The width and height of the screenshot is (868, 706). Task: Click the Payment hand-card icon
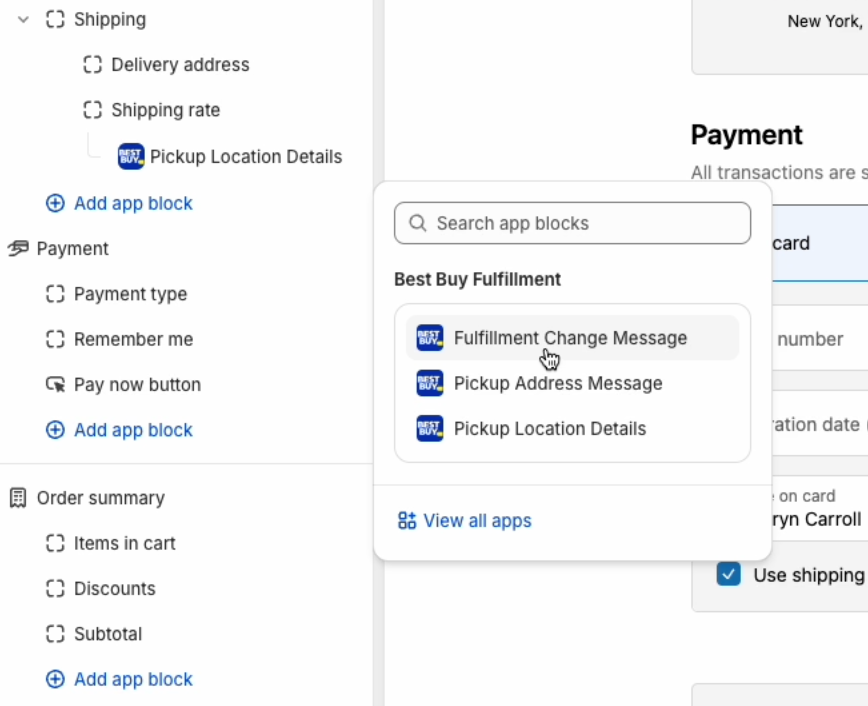pyautogui.click(x=18, y=249)
